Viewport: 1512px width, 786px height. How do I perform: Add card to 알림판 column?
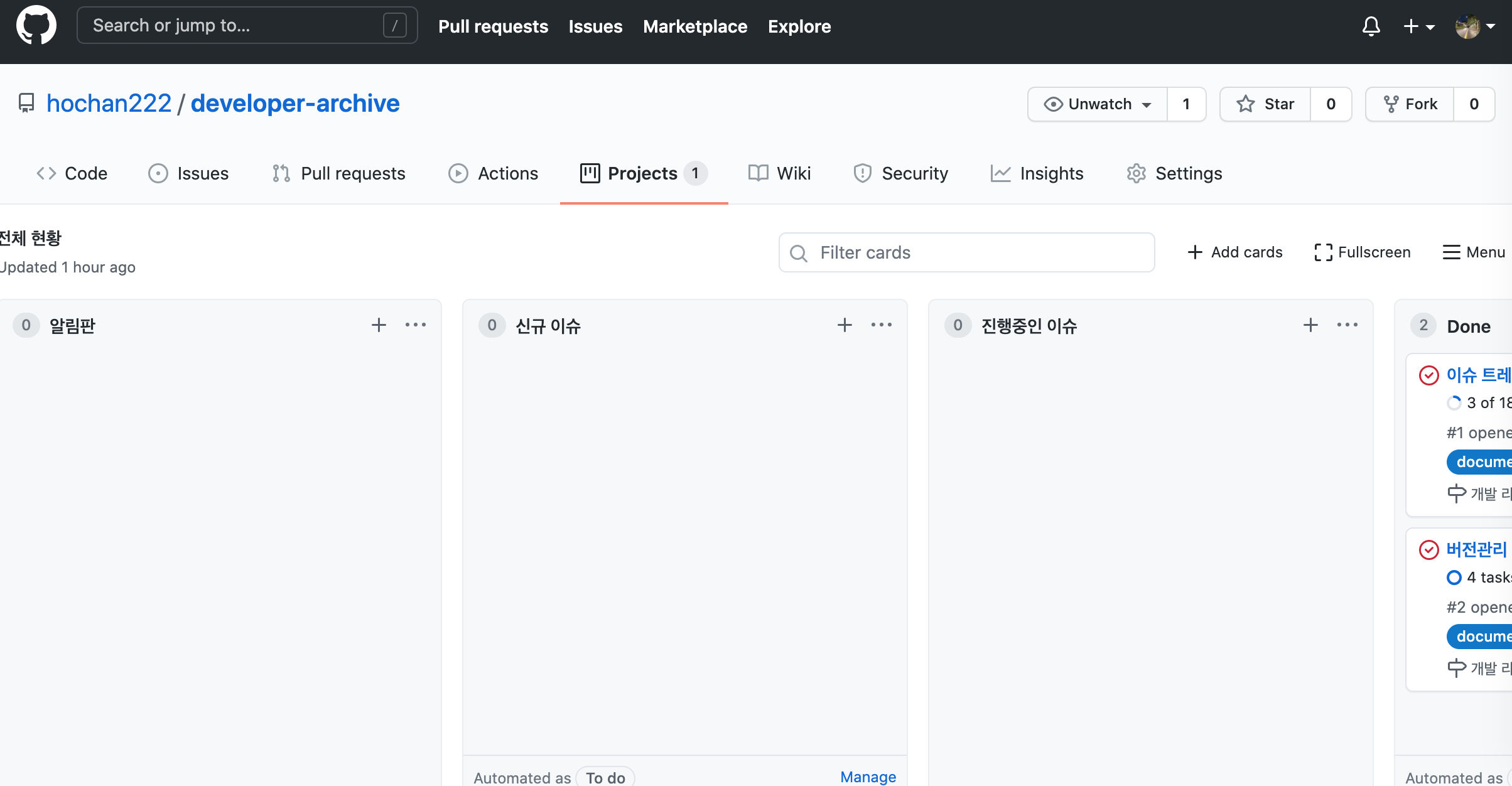pyautogui.click(x=379, y=325)
